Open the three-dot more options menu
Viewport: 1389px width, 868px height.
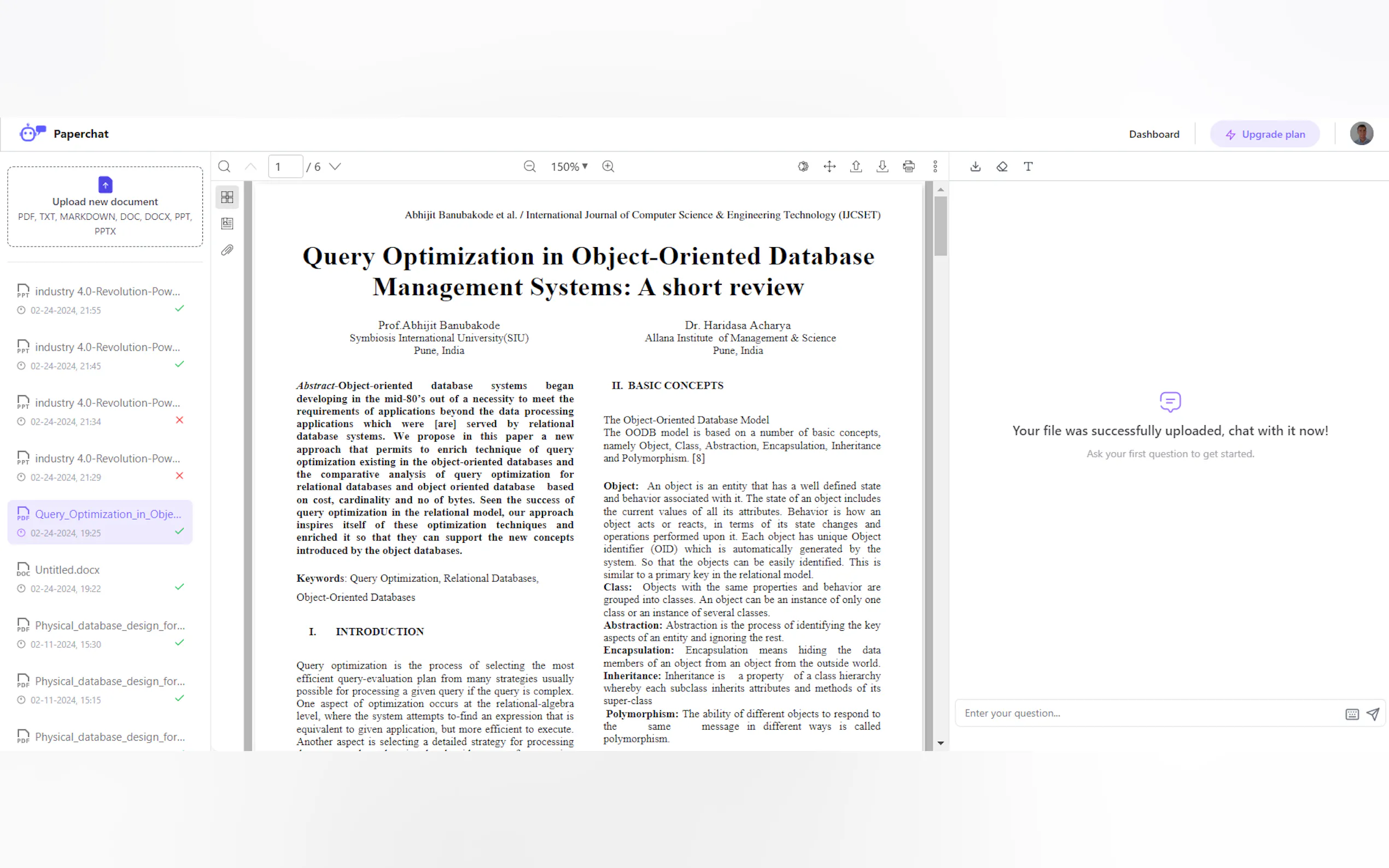[935, 167]
